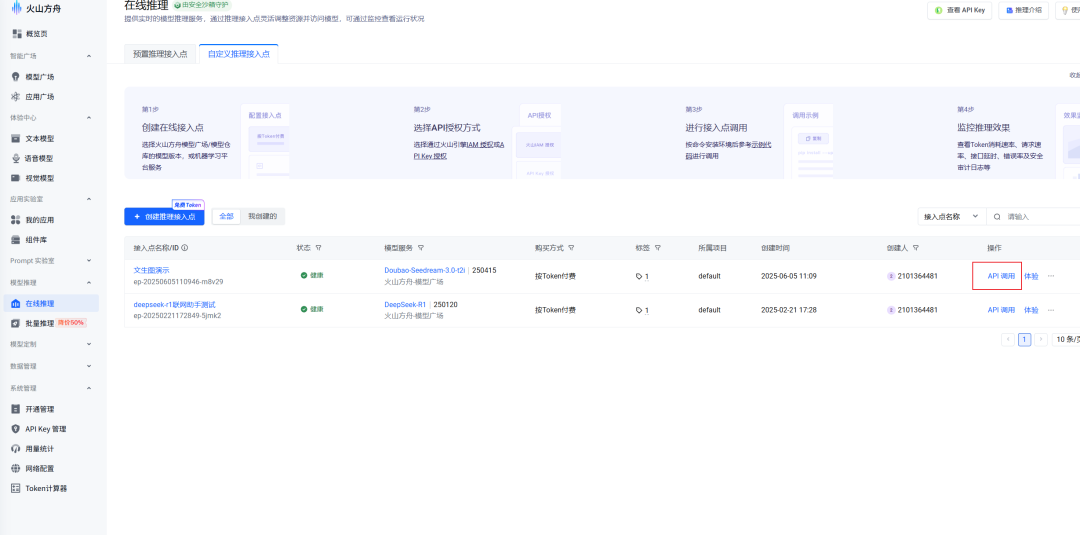1080x535 pixels.
Task: Filter the 标签 column
Action: point(658,248)
